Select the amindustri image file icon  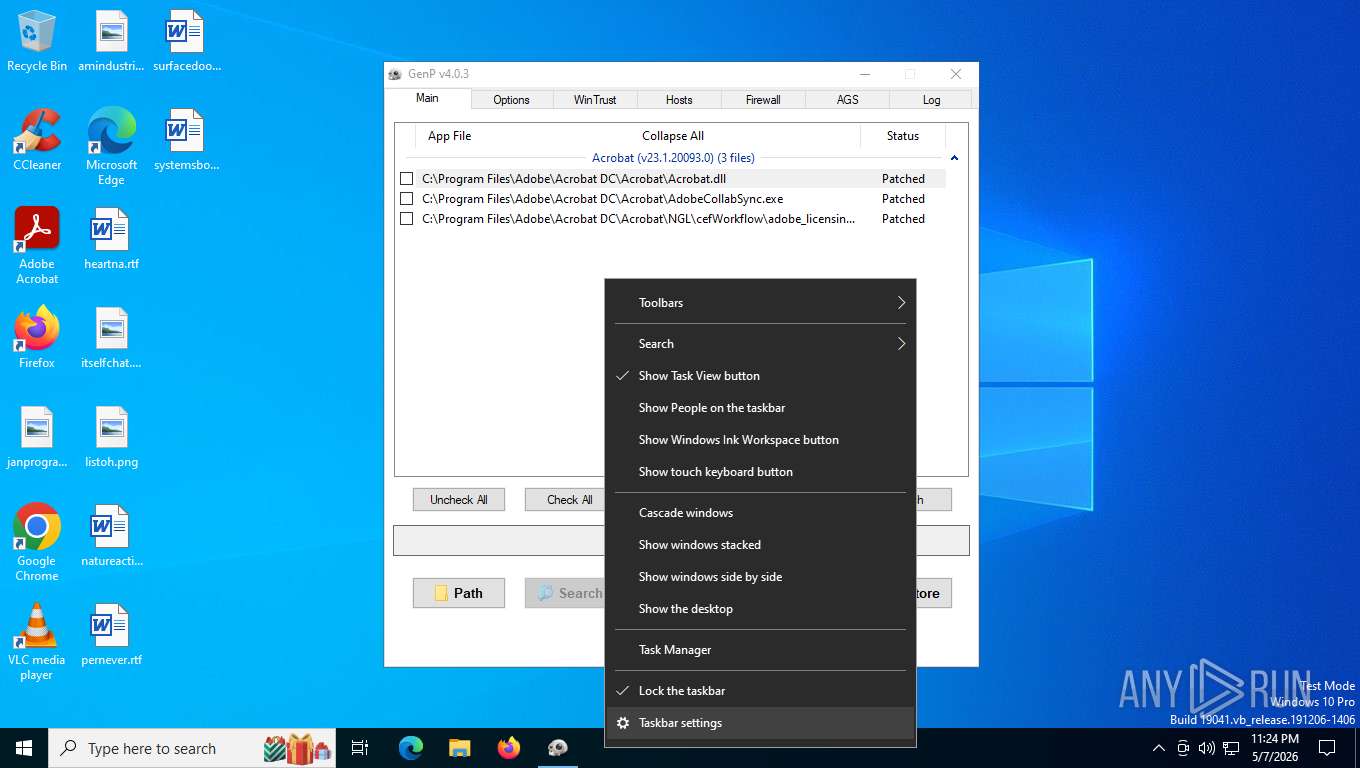tap(111, 41)
